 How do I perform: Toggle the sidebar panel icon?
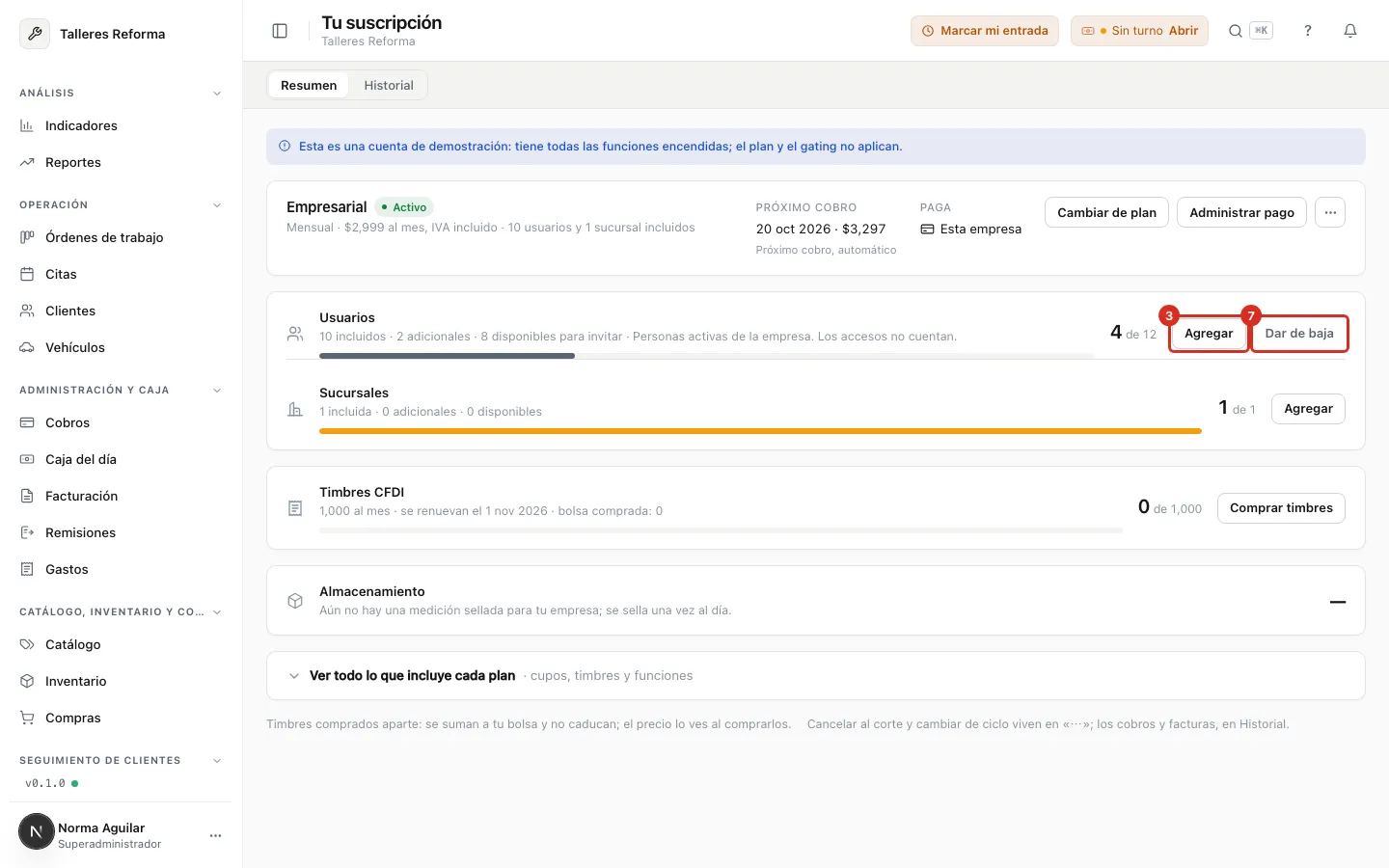[280, 31]
